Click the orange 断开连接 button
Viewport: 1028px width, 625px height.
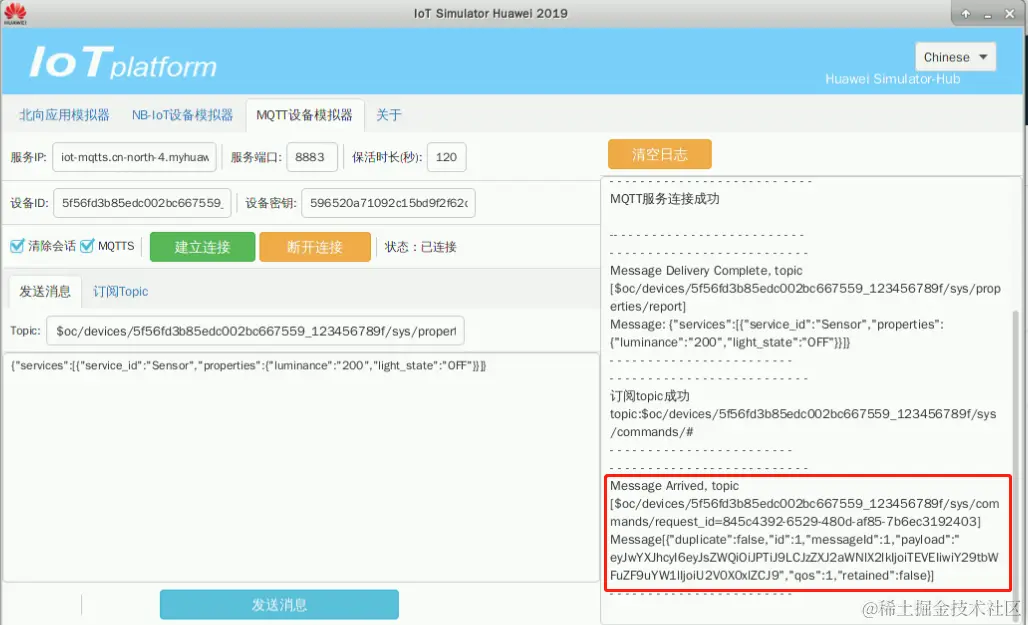click(x=315, y=247)
